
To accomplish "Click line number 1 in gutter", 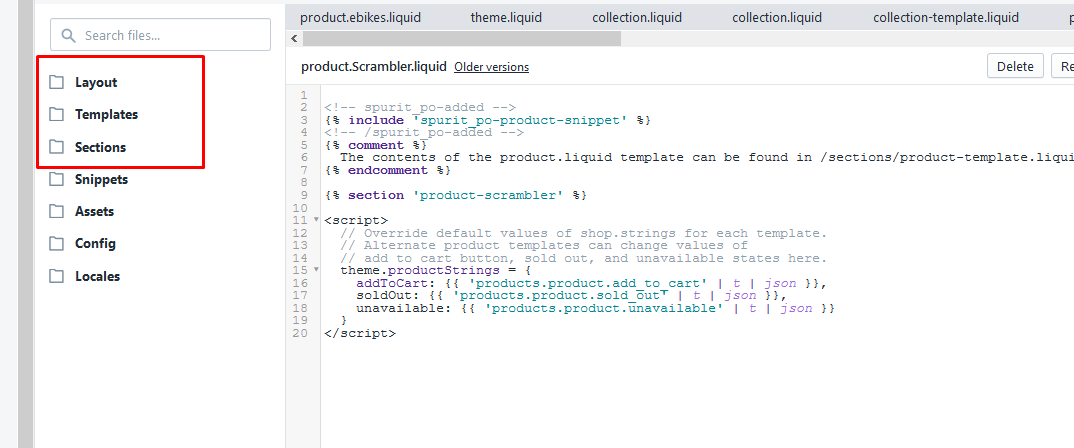I will 303,95.
